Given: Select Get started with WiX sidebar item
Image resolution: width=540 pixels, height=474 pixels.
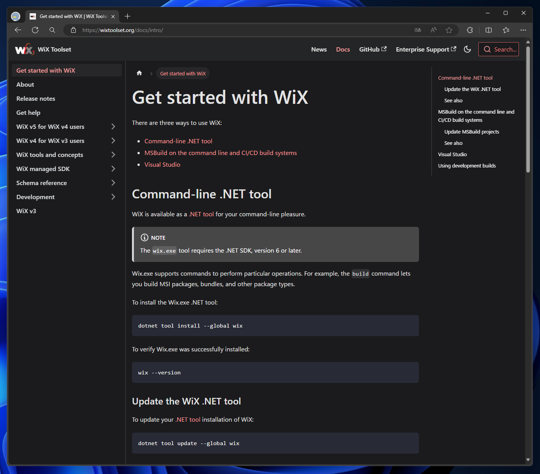Looking at the screenshot, I should (66, 70).
